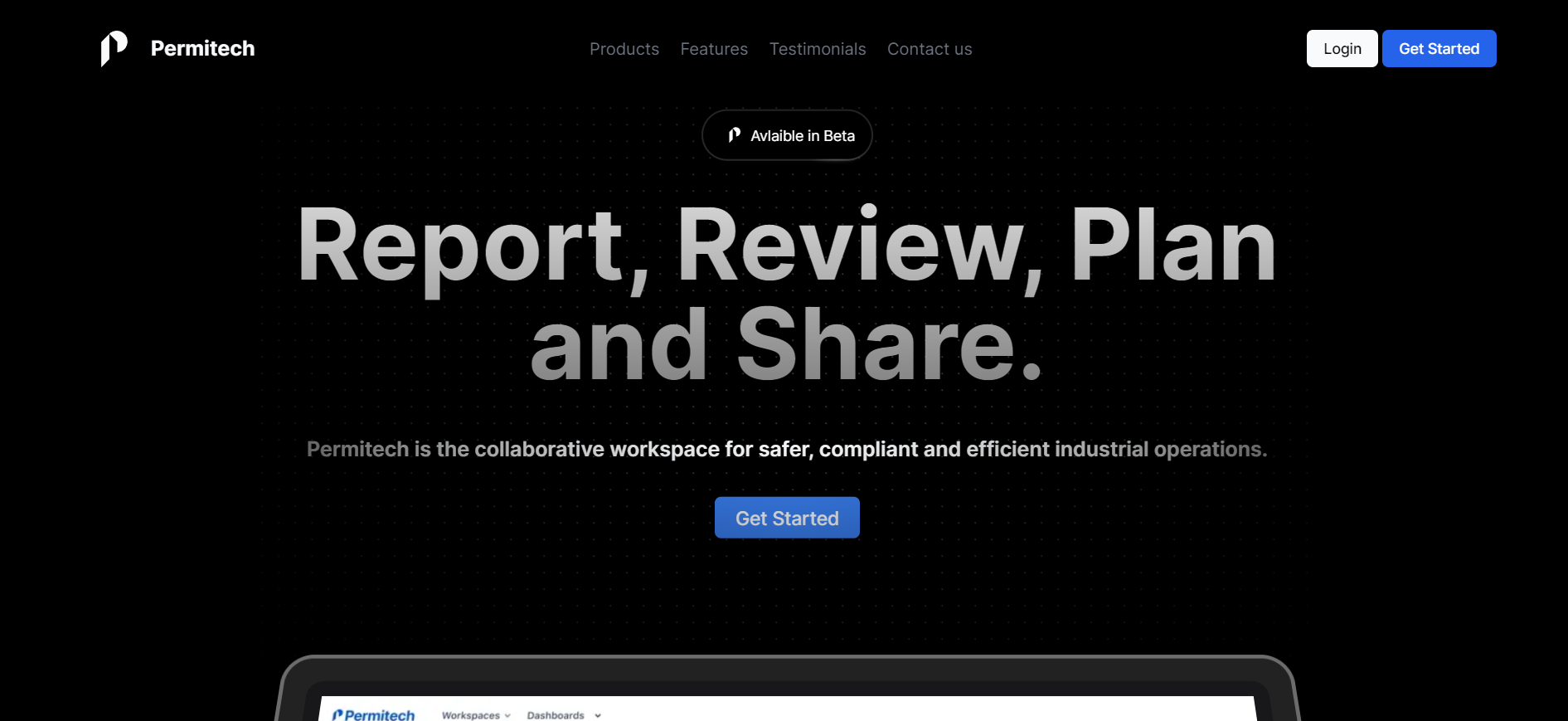1568x721 pixels.
Task: Go to the Features section
Action: 713,49
